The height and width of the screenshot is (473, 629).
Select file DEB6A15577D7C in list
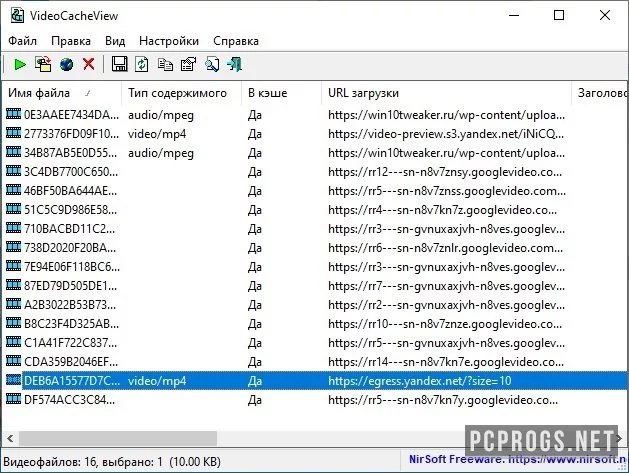(72, 381)
